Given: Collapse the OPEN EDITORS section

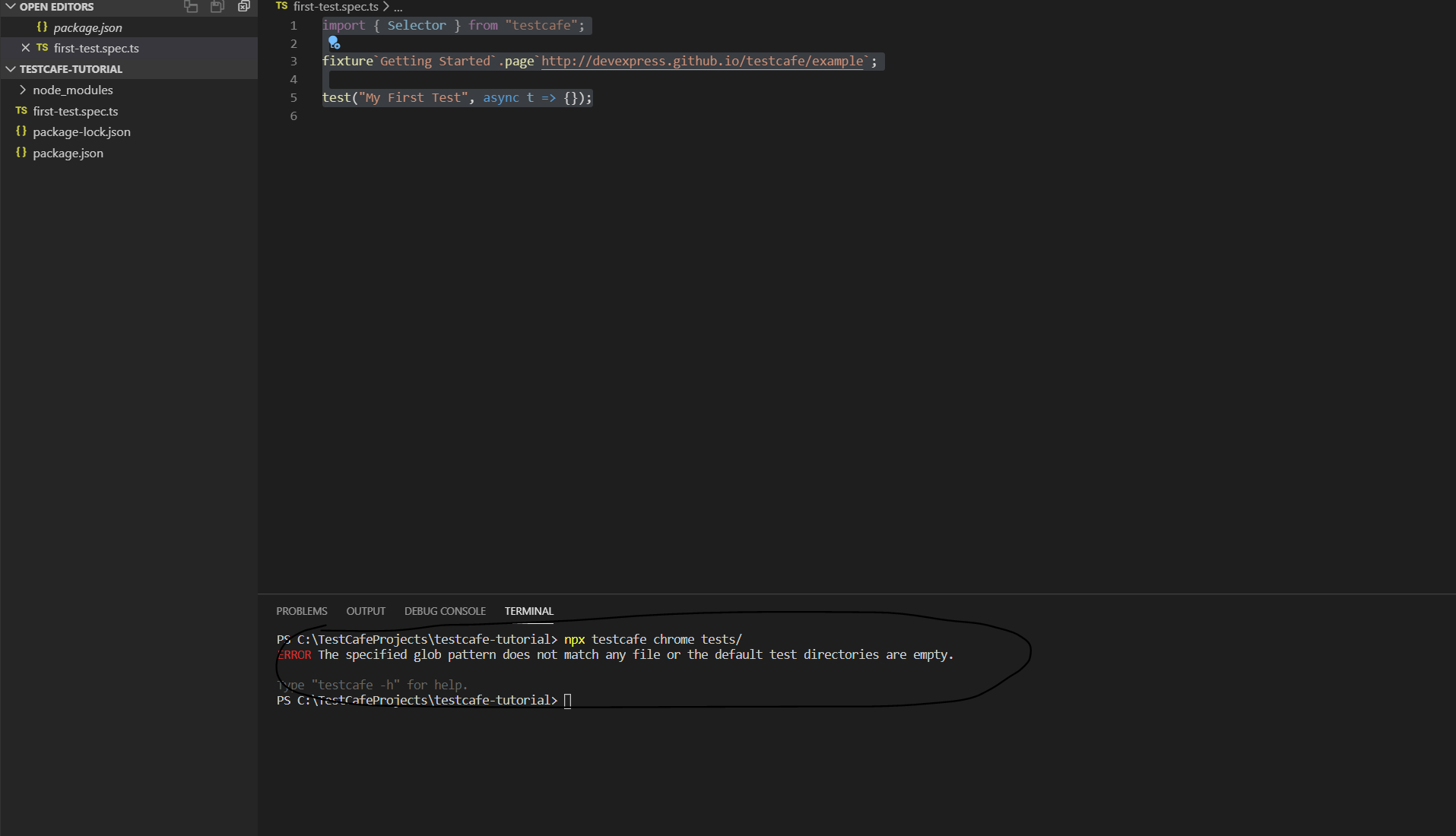Looking at the screenshot, I should click(11, 7).
